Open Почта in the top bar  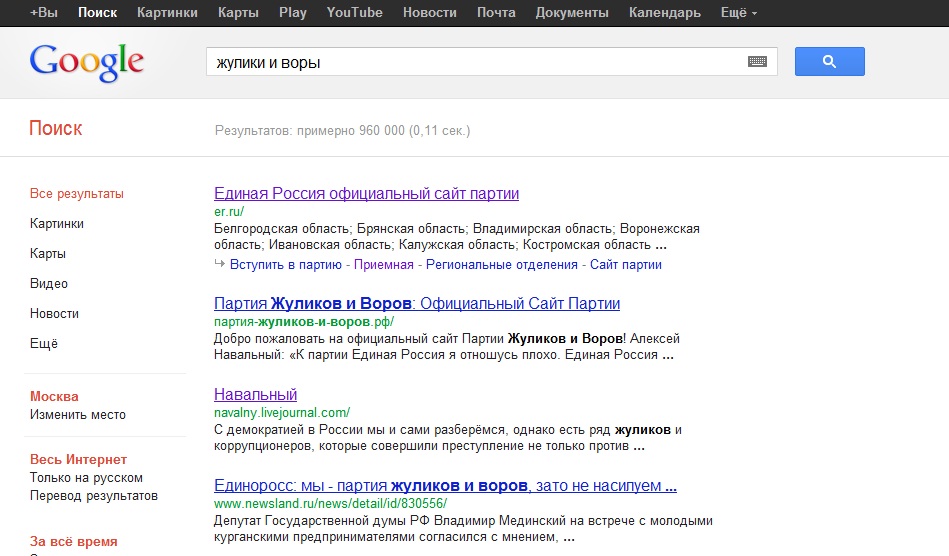coord(496,13)
